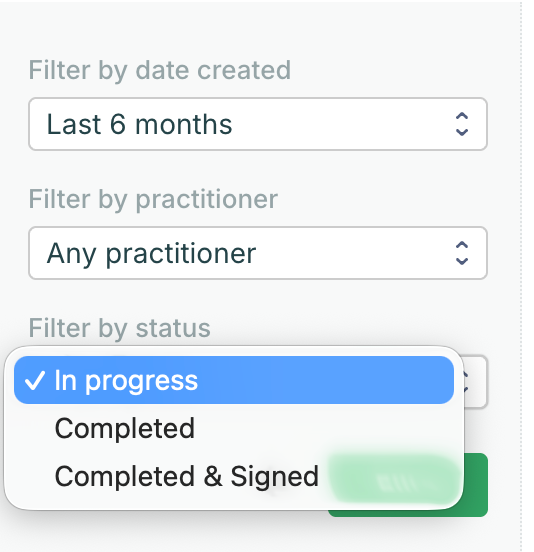
Task: Click the chevron arrows on the practitioner selector
Action: [x=462, y=253]
